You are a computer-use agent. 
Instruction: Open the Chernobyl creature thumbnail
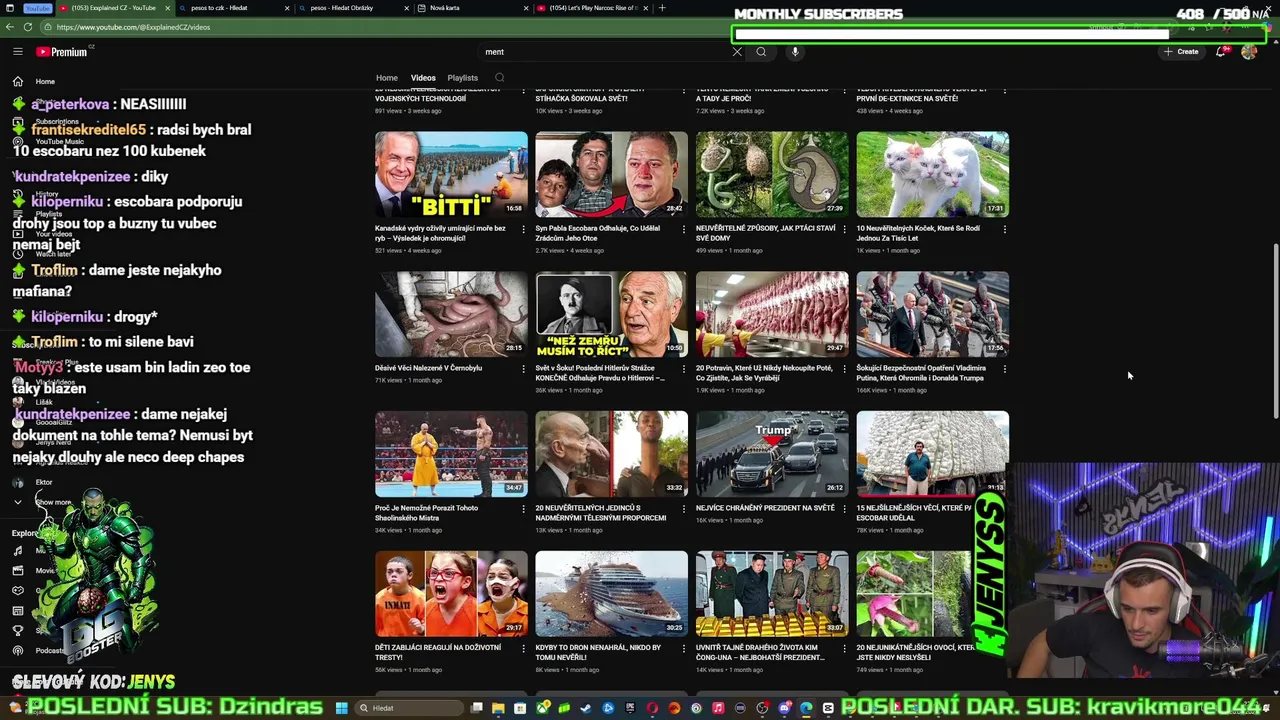click(451, 314)
